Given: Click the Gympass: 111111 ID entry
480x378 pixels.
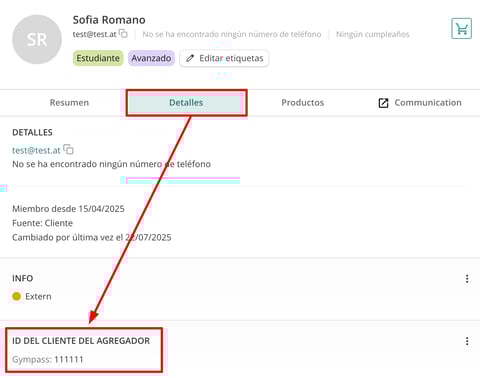Looking at the screenshot, I should tap(48, 359).
